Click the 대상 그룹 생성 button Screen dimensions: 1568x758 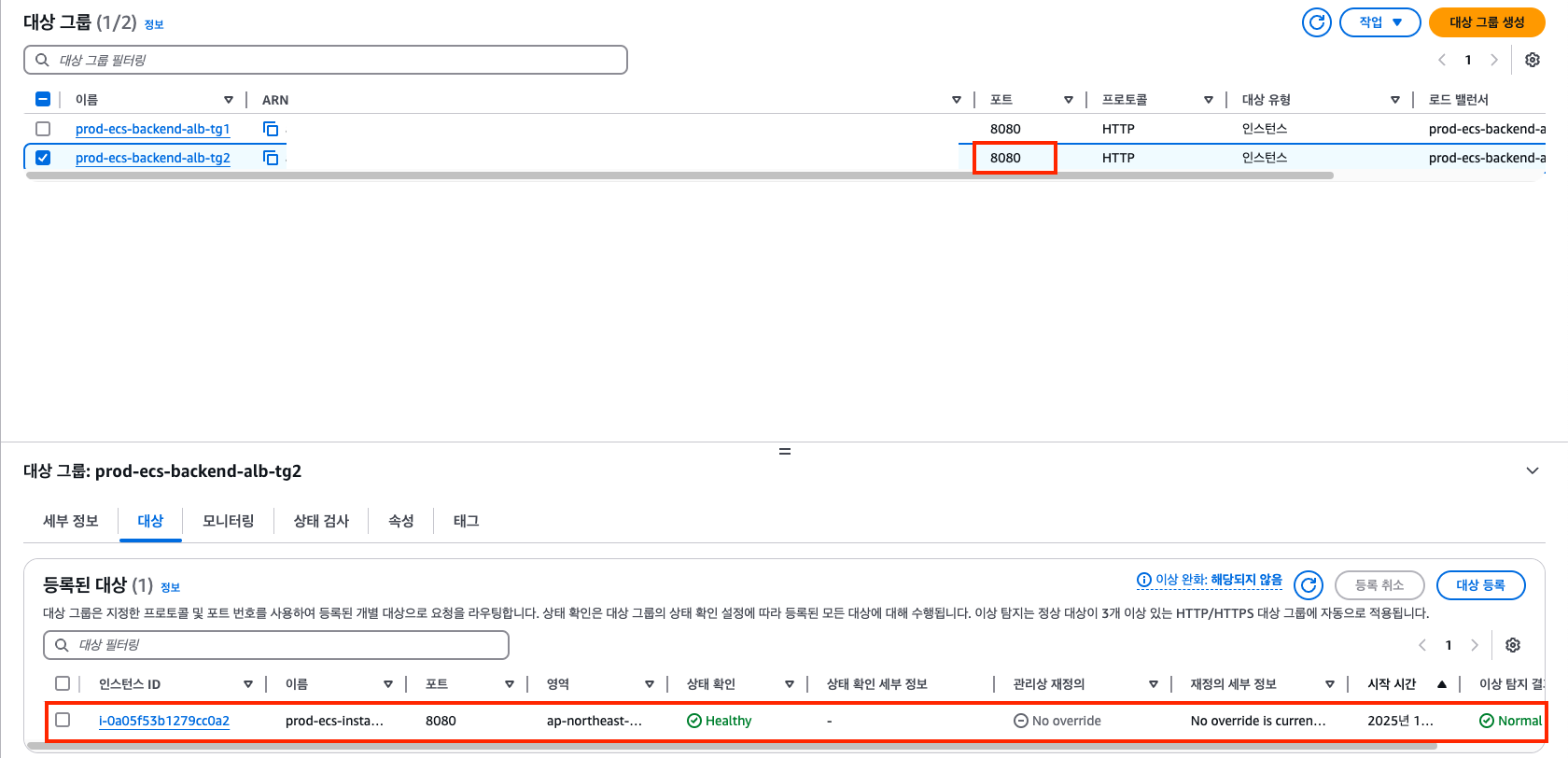coord(1487,22)
